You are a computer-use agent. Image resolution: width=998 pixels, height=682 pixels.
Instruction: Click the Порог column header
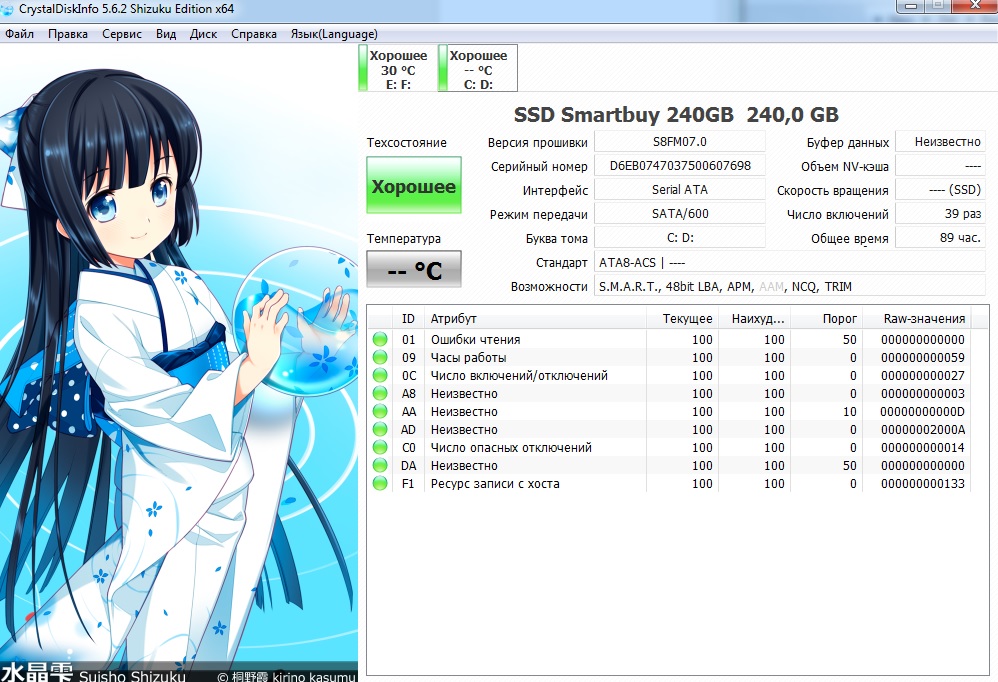(x=826, y=318)
